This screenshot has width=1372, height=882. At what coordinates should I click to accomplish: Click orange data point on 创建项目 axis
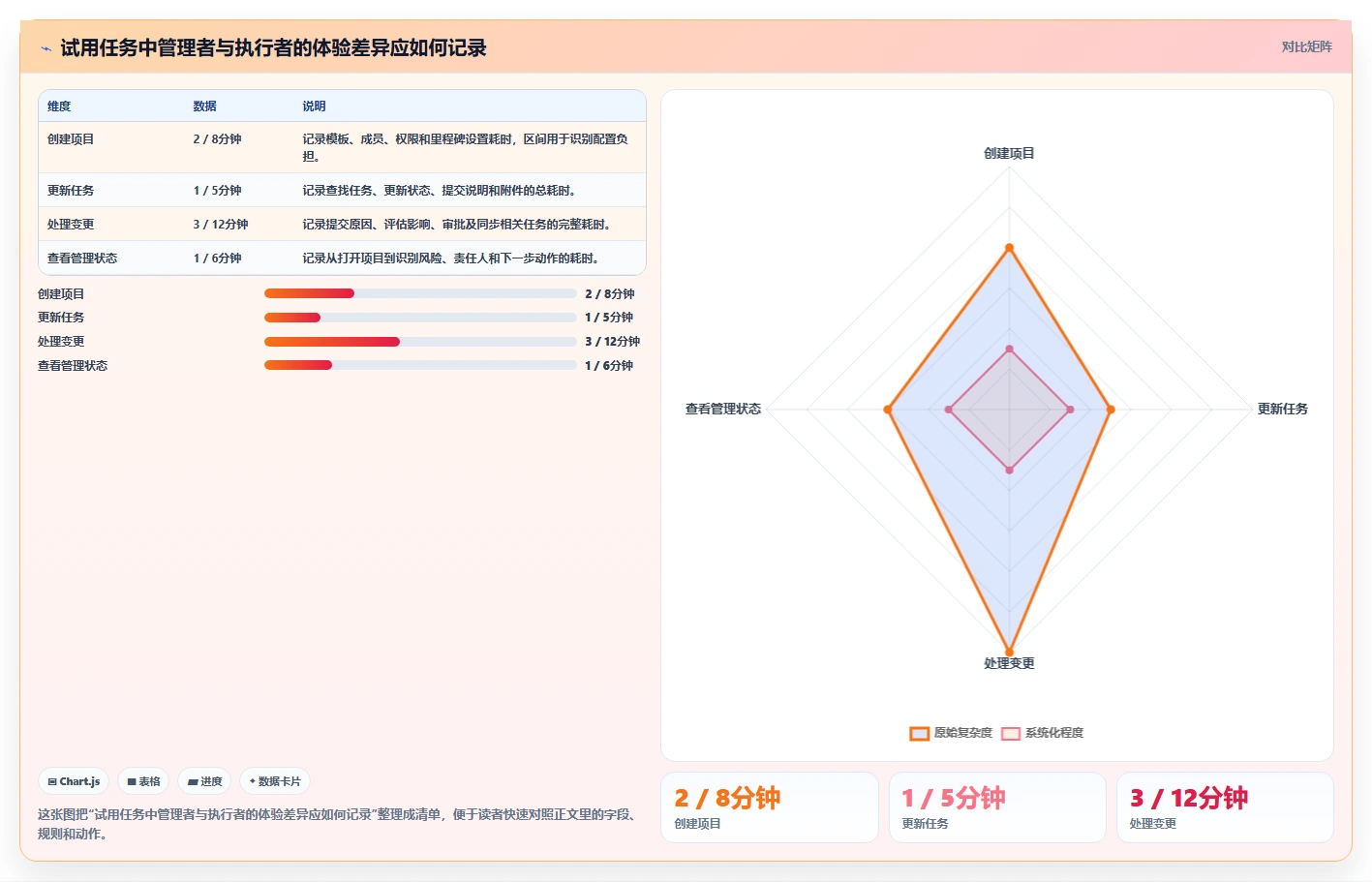tap(1009, 248)
